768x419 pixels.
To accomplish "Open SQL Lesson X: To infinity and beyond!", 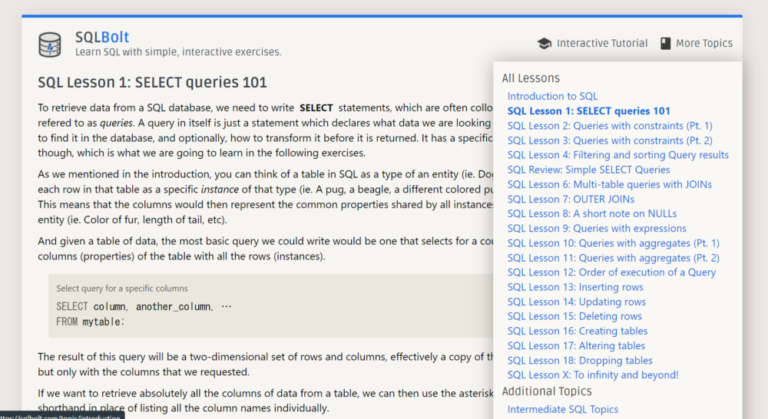I will click(x=593, y=375).
